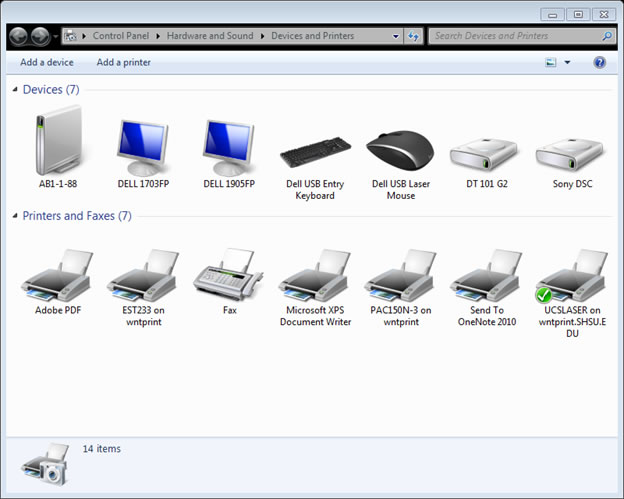
Task: Click the "Microsoft XPS Document Writer" label
Action: (315, 316)
